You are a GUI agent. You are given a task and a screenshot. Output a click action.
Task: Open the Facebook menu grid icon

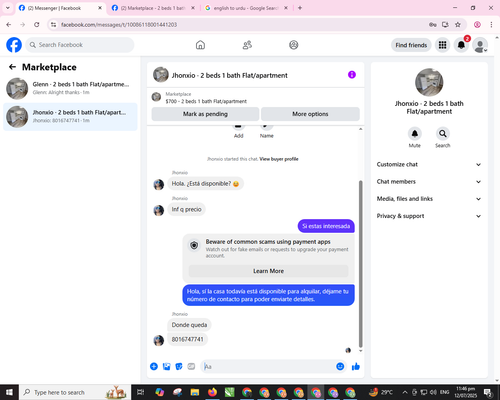pyautogui.click(x=442, y=45)
